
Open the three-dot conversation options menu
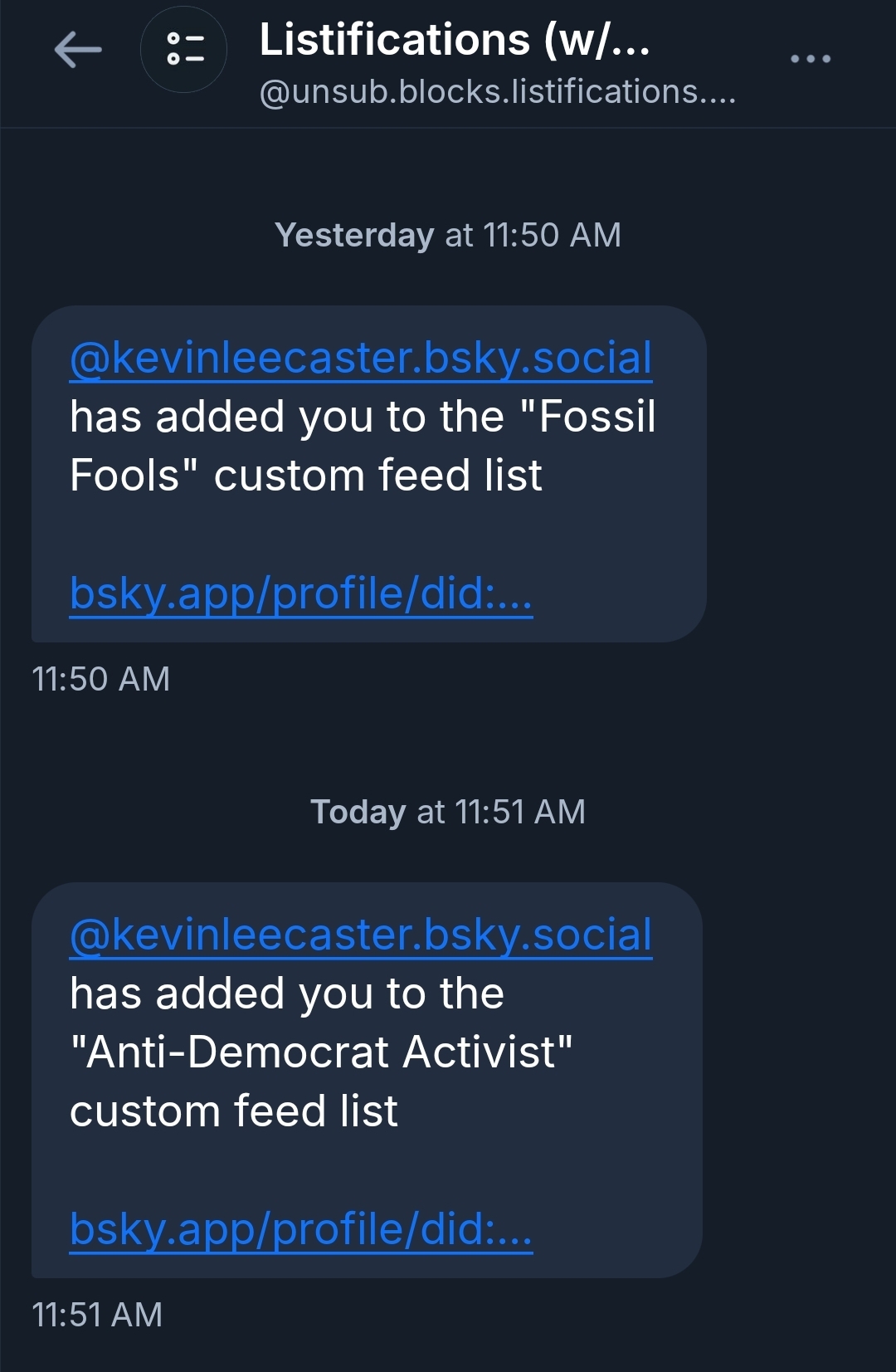coord(810,59)
